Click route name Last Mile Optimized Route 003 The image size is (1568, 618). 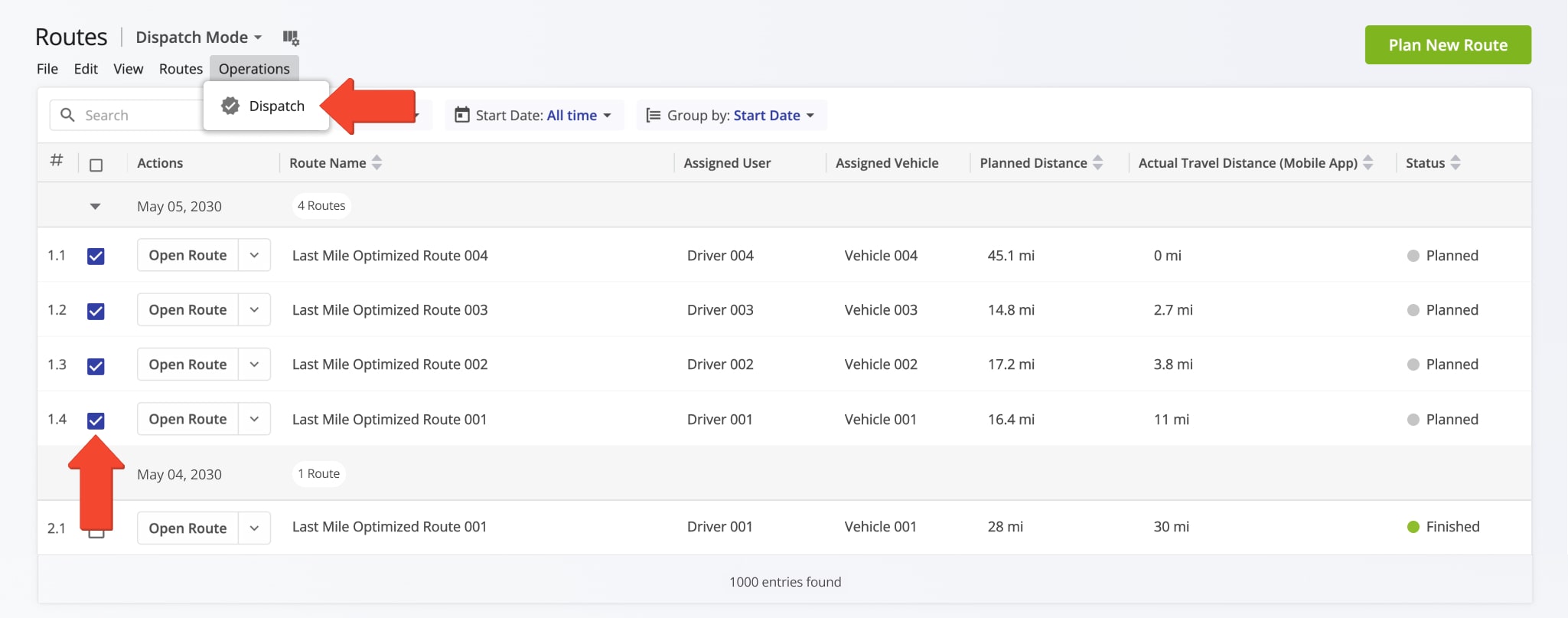point(390,310)
